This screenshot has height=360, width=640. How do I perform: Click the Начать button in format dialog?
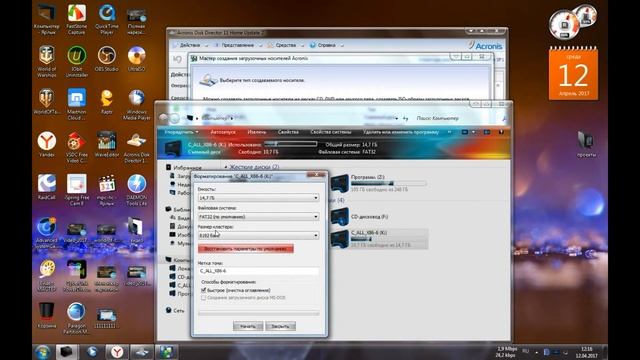248,326
